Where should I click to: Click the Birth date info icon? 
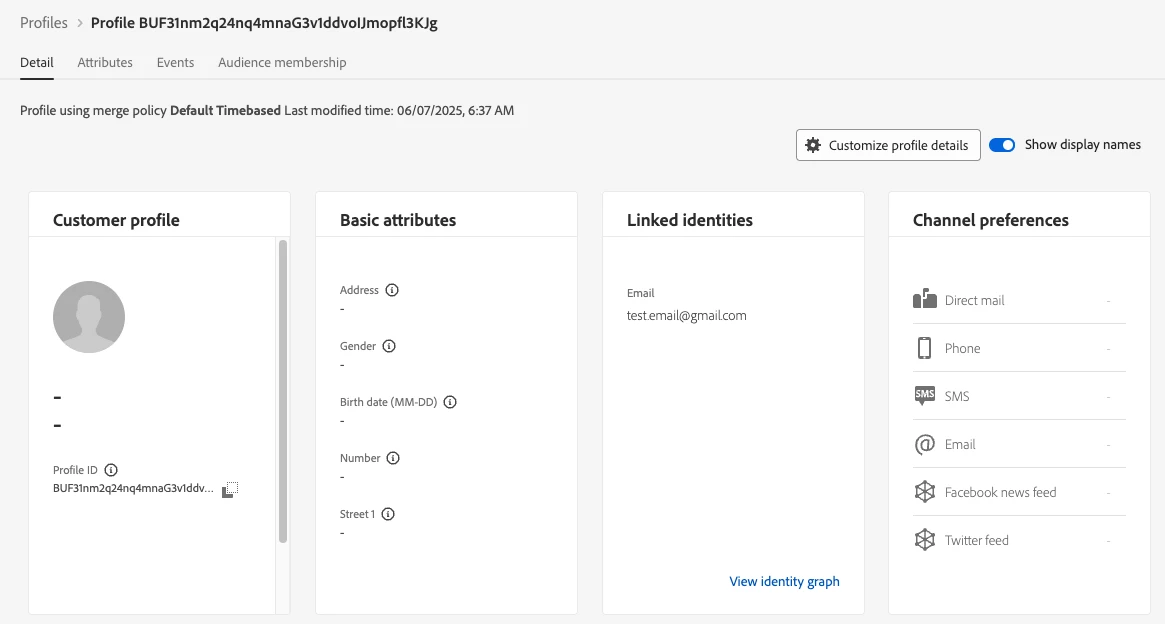click(x=450, y=402)
